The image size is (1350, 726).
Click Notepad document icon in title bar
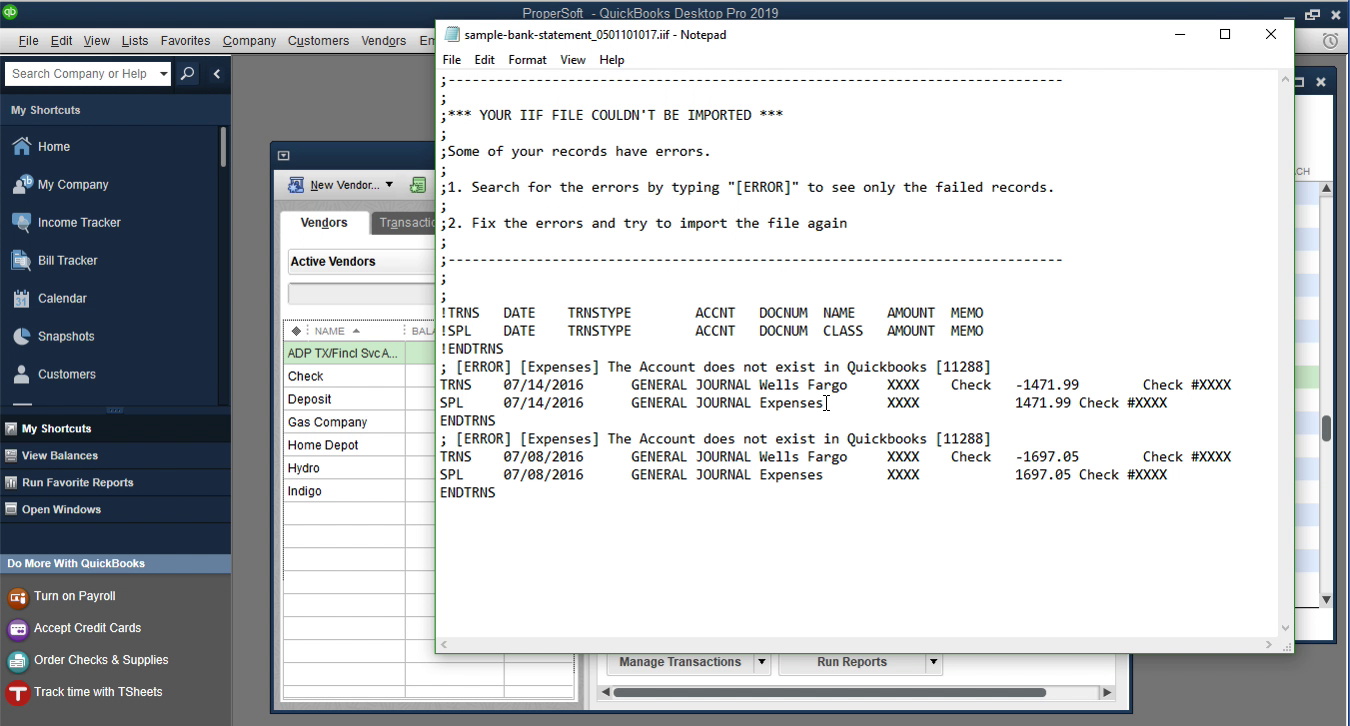point(452,34)
